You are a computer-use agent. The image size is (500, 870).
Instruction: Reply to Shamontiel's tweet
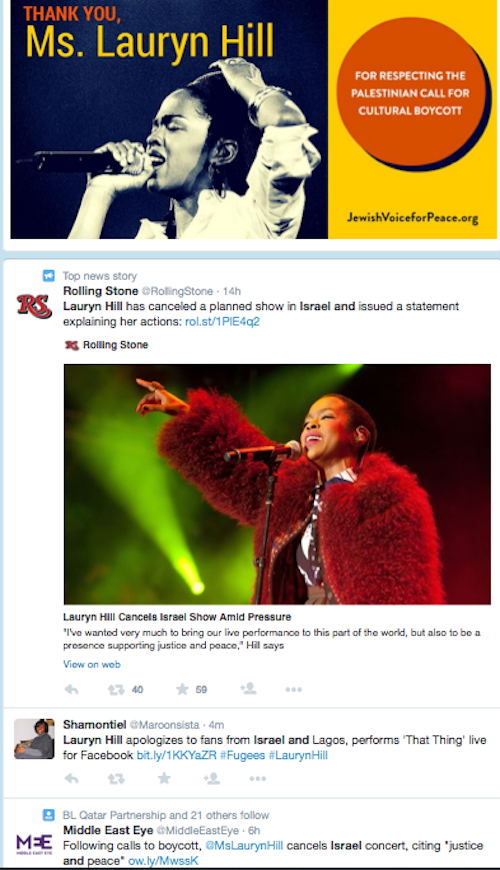[72, 778]
